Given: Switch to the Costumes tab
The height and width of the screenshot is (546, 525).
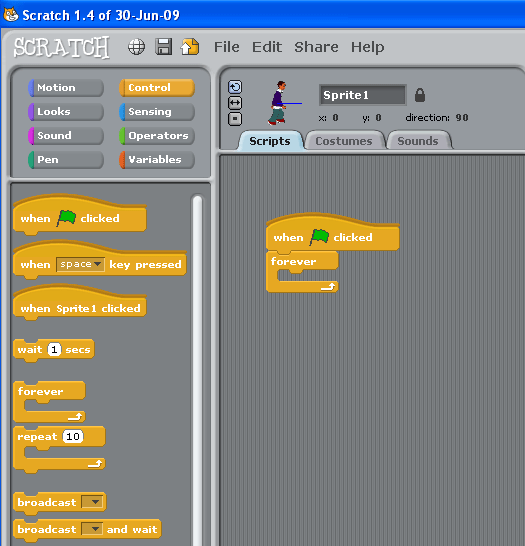Looking at the screenshot, I should pyautogui.click(x=344, y=141).
